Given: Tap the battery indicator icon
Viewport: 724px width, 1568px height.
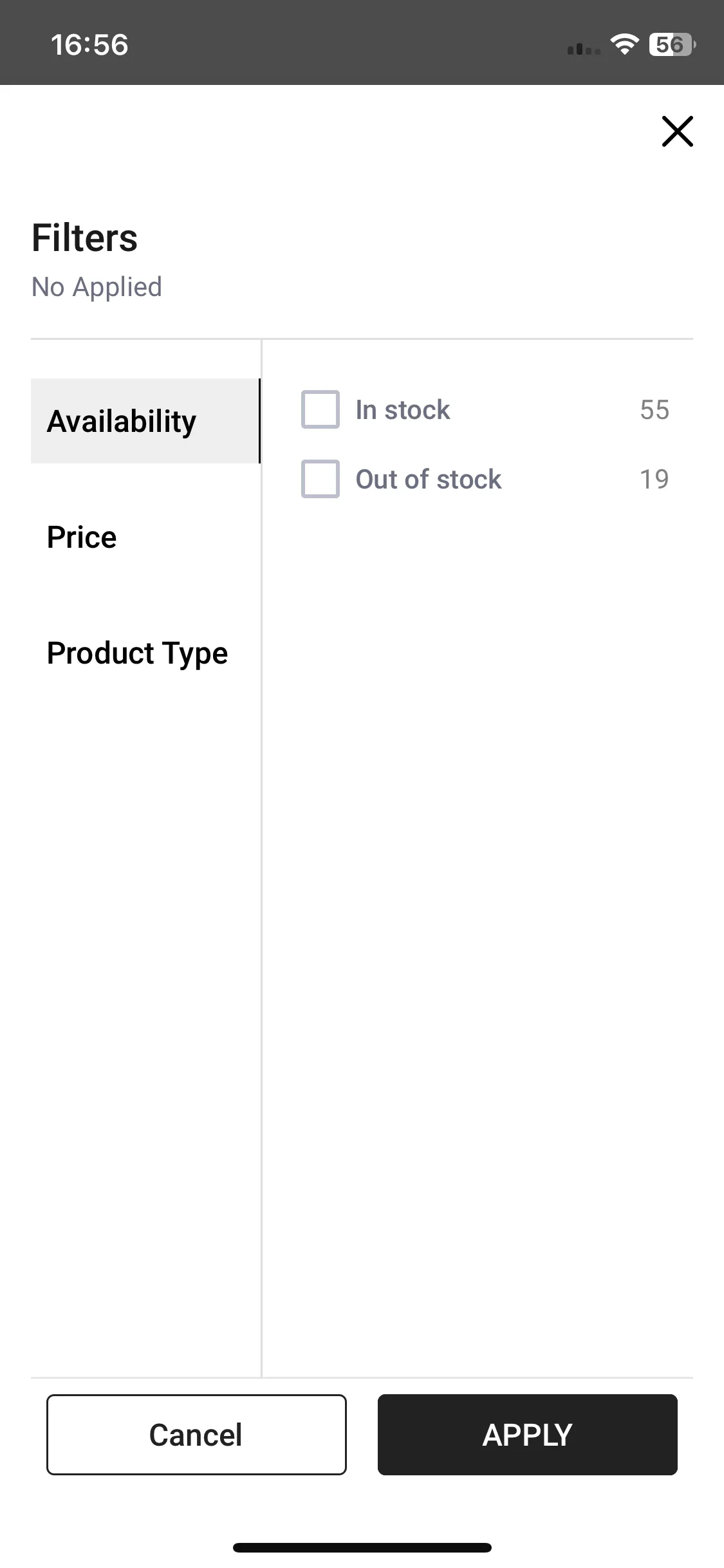Looking at the screenshot, I should [x=673, y=44].
